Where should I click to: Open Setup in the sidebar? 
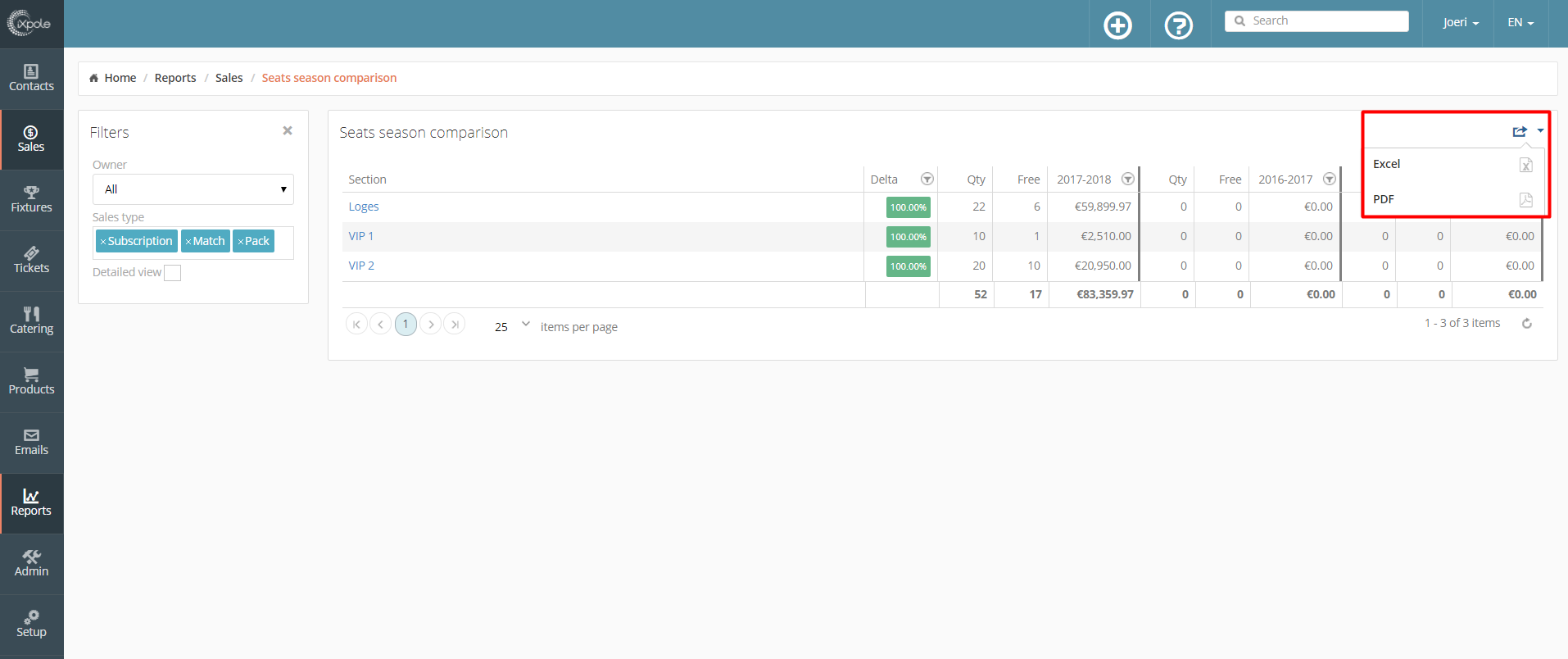[31, 625]
